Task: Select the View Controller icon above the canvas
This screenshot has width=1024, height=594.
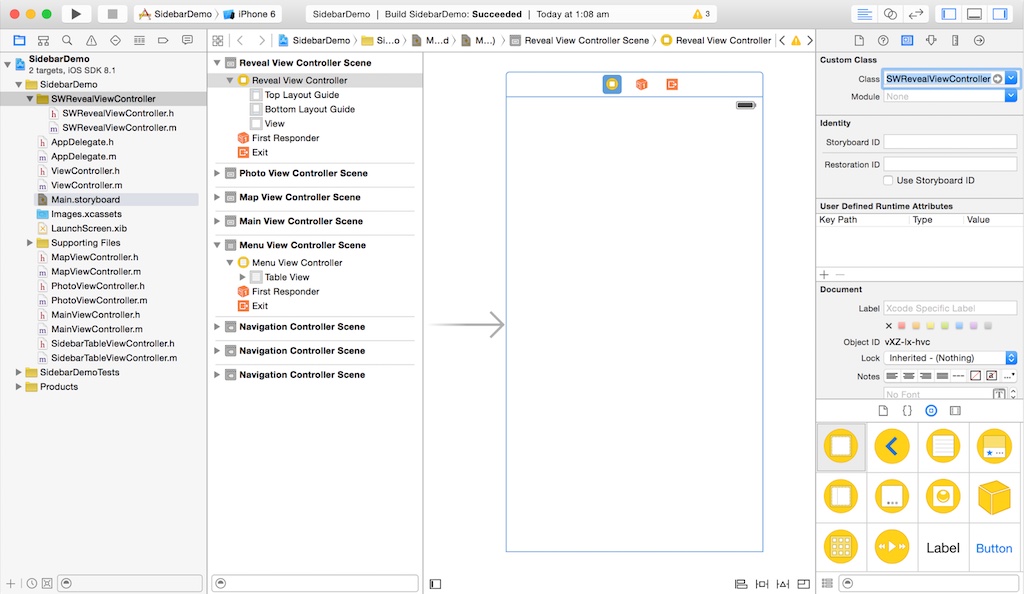Action: [612, 84]
